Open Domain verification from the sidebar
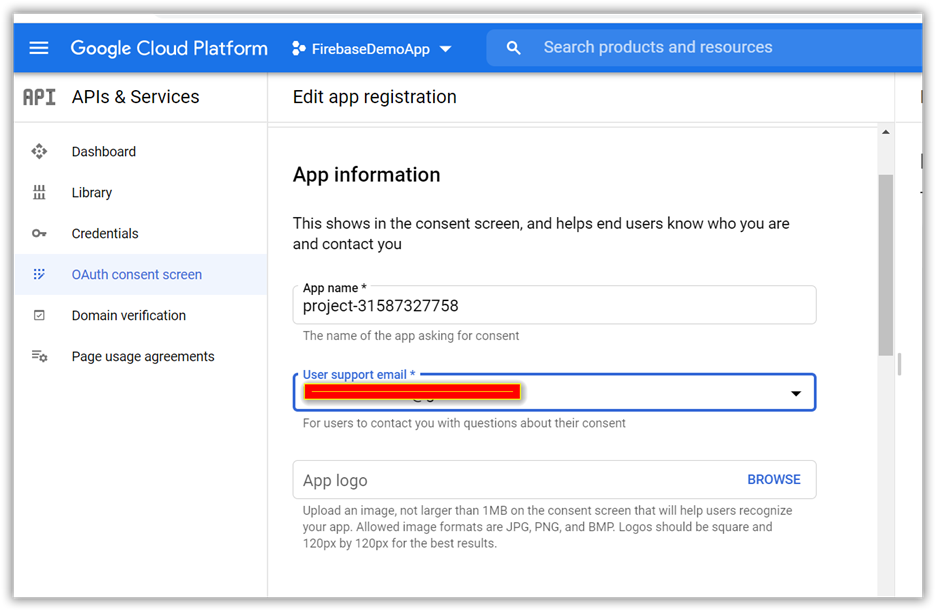Screen dimensions: 936x611 [129, 315]
